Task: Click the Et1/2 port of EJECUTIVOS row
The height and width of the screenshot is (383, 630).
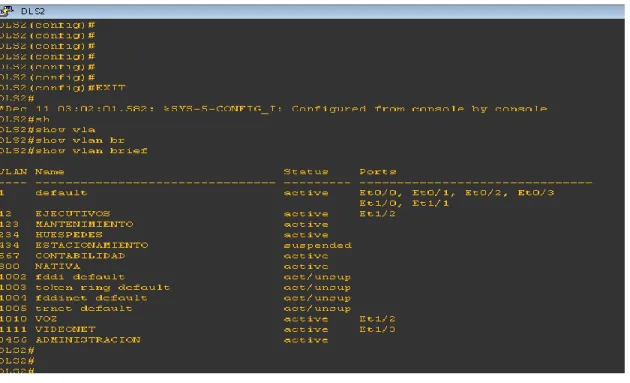Action: click(377, 213)
